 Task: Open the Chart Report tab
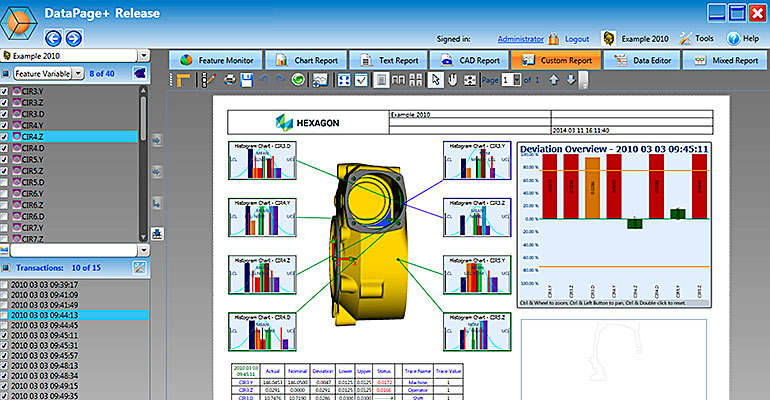[307, 60]
